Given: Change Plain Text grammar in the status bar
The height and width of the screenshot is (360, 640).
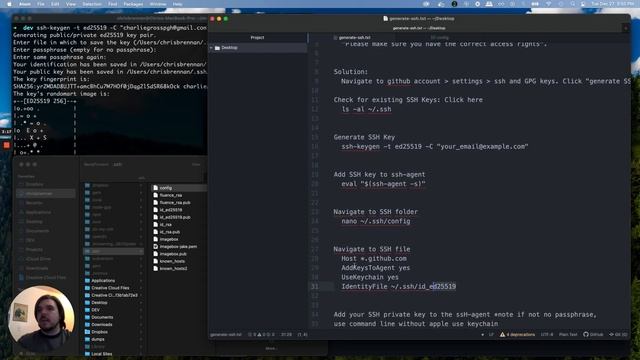Looking at the screenshot, I should (568, 334).
